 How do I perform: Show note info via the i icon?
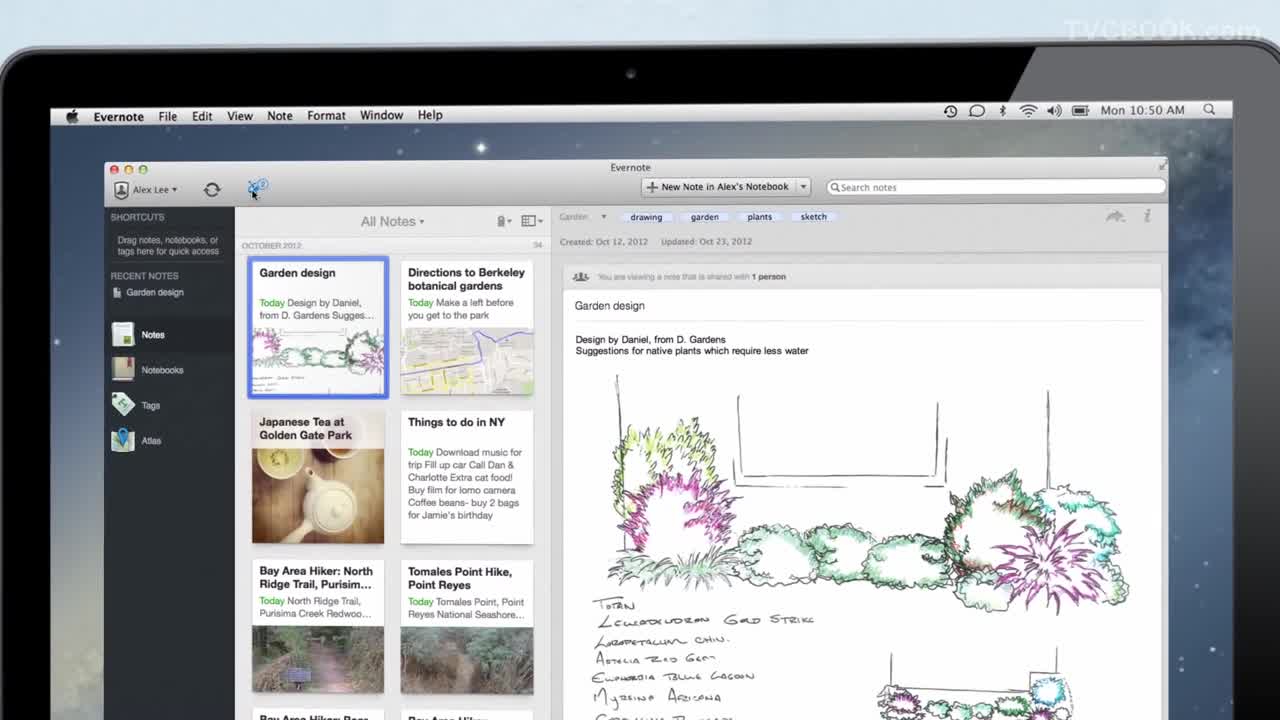(x=1147, y=216)
